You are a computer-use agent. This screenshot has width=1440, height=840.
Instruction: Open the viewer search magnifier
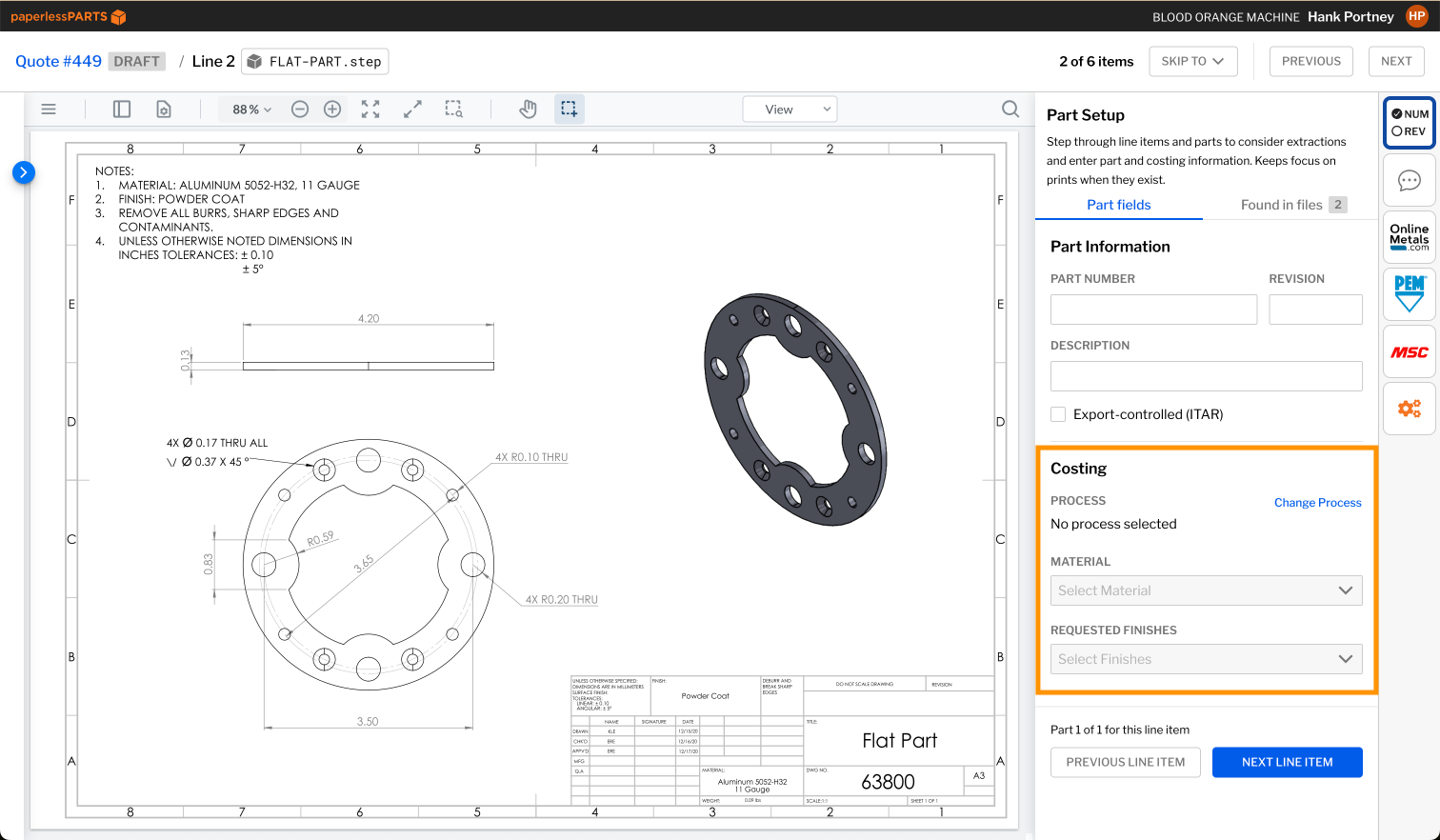point(1010,110)
